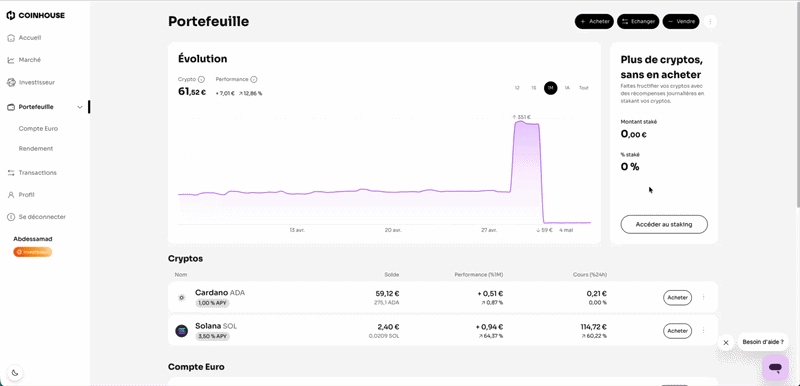Click info icon next to Performance
This screenshot has height=386, width=800.
click(x=254, y=80)
